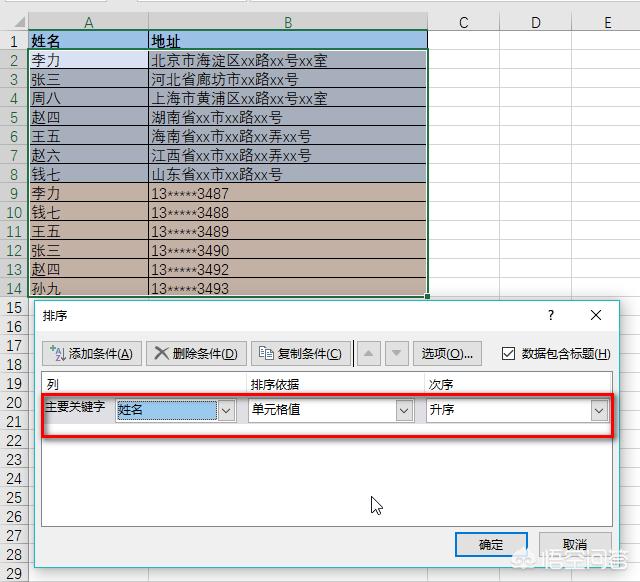Click the 复制条件 copy-condition button
Viewport: 640px width, 582px height.
click(x=301, y=353)
